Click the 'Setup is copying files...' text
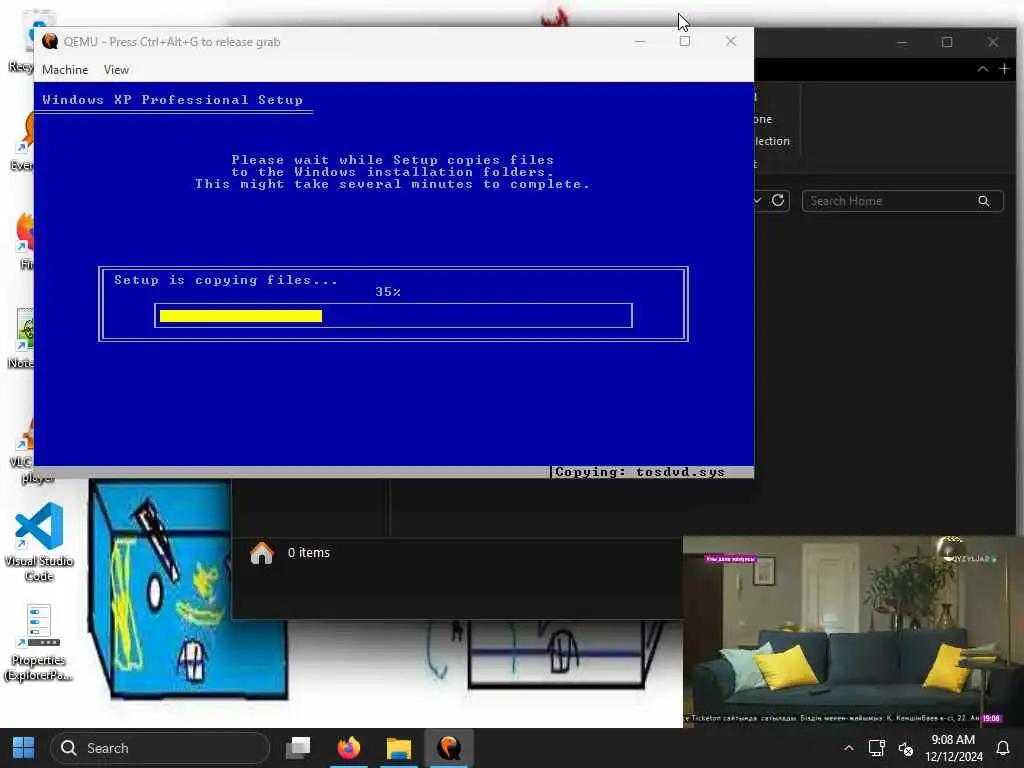 (x=226, y=280)
